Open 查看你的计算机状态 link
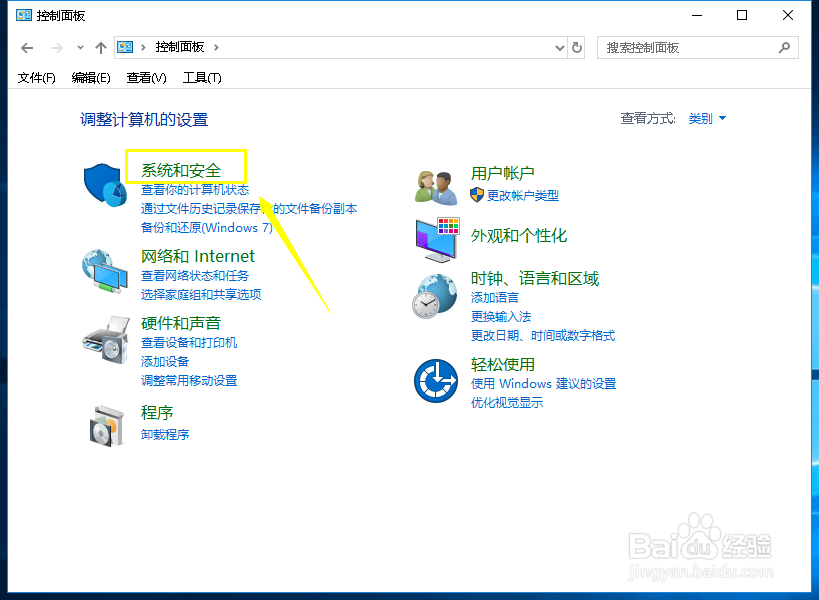 [195, 190]
